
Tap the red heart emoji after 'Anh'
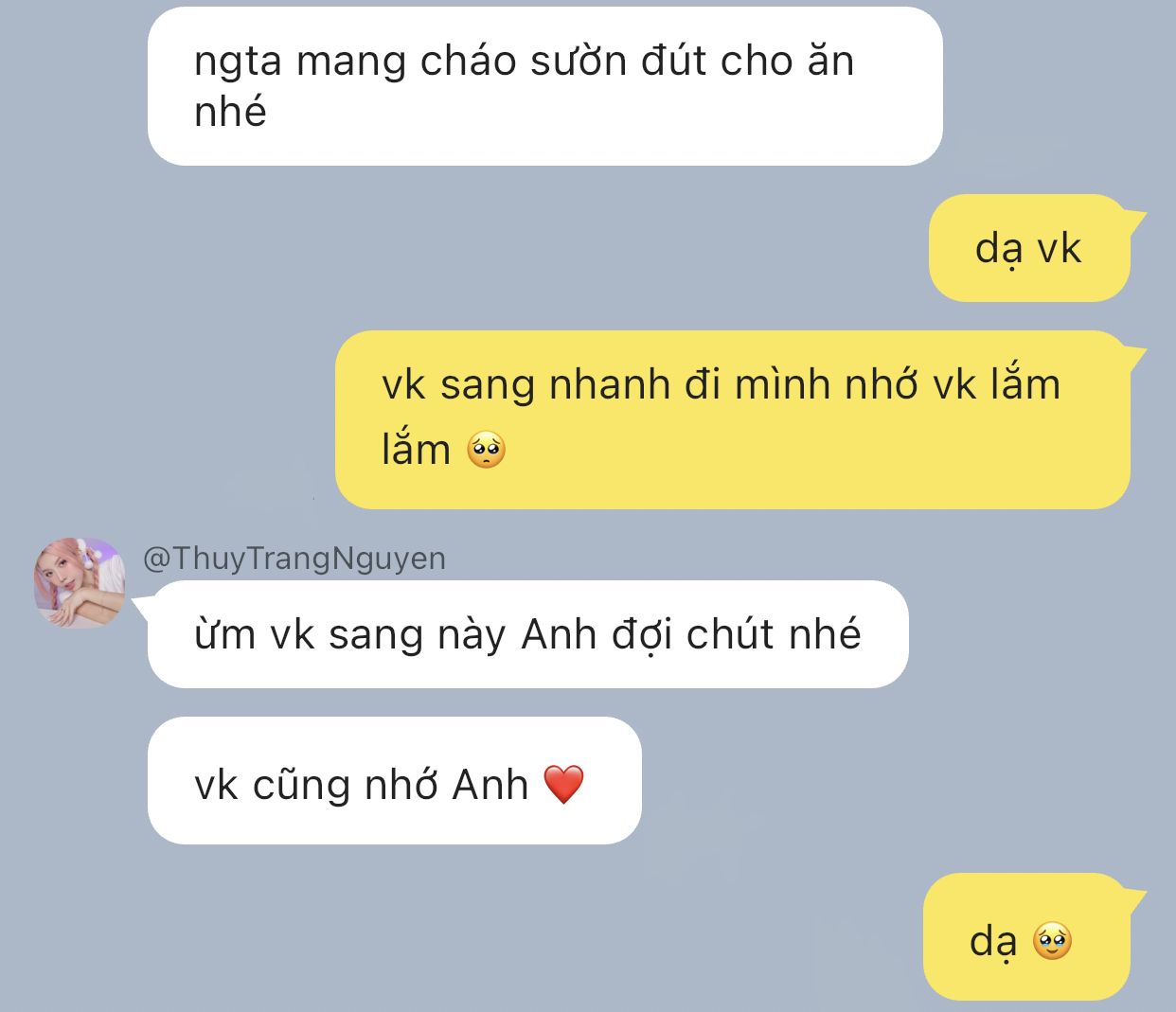[564, 785]
